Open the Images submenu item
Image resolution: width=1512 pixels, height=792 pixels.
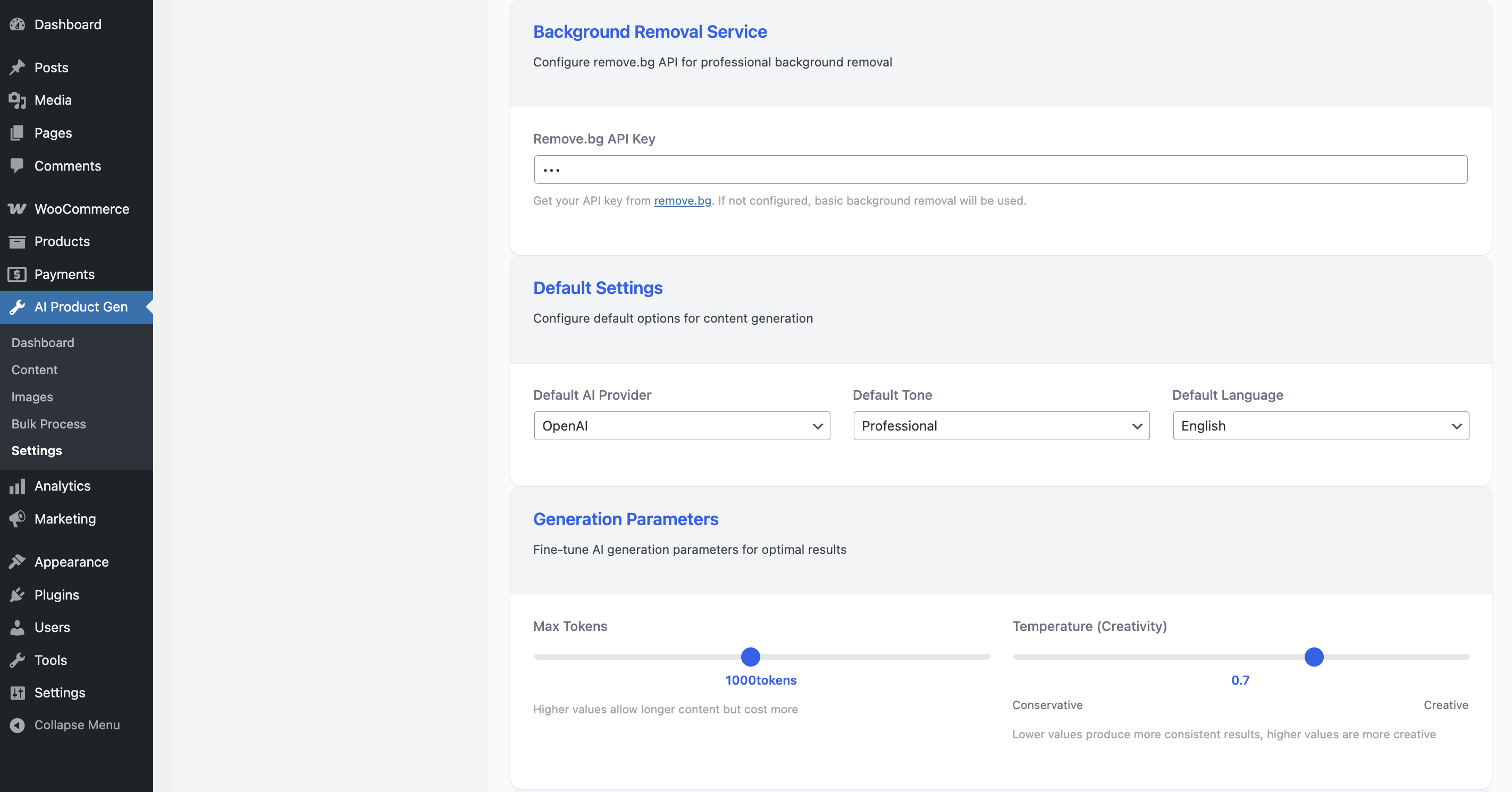tap(32, 397)
